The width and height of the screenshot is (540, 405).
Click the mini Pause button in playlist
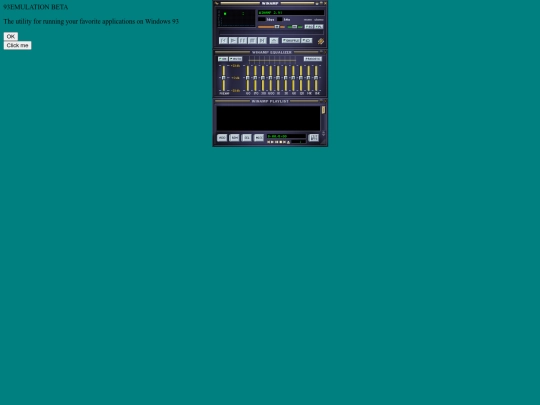click(x=277, y=142)
